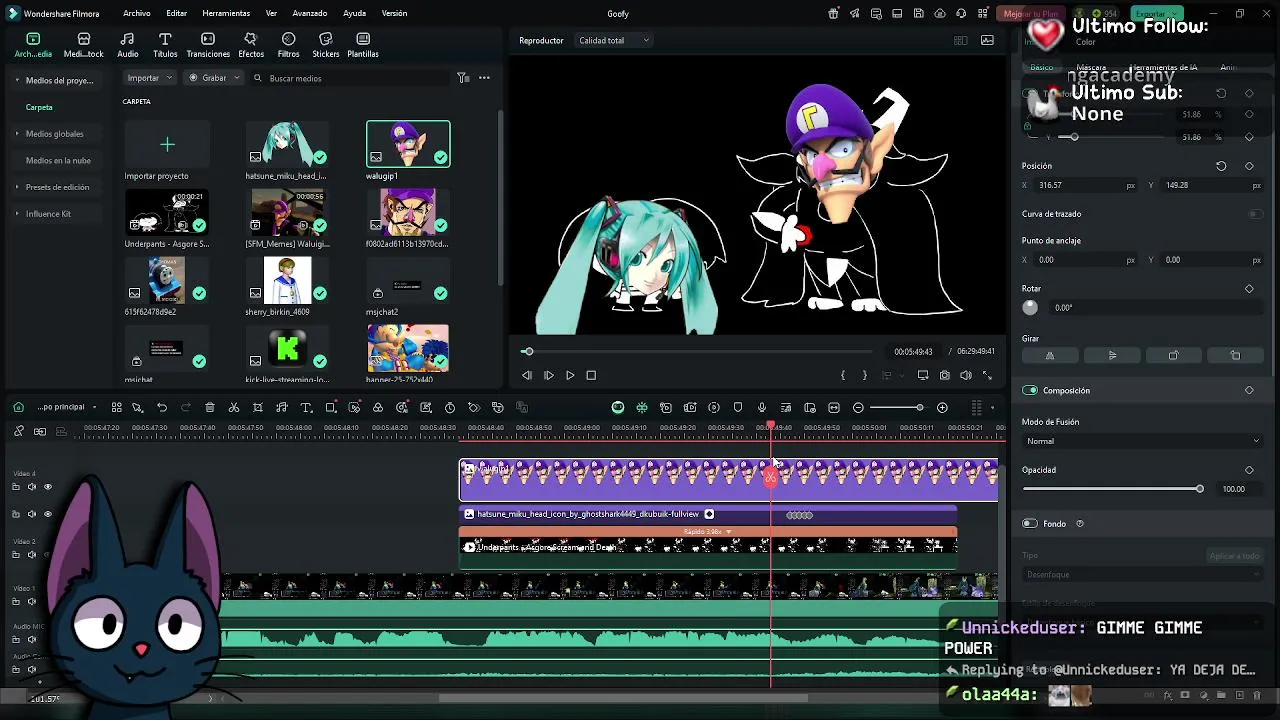The width and height of the screenshot is (1280, 720).
Task: Open the Medi...tock stock media tab
Action: pos(83,45)
